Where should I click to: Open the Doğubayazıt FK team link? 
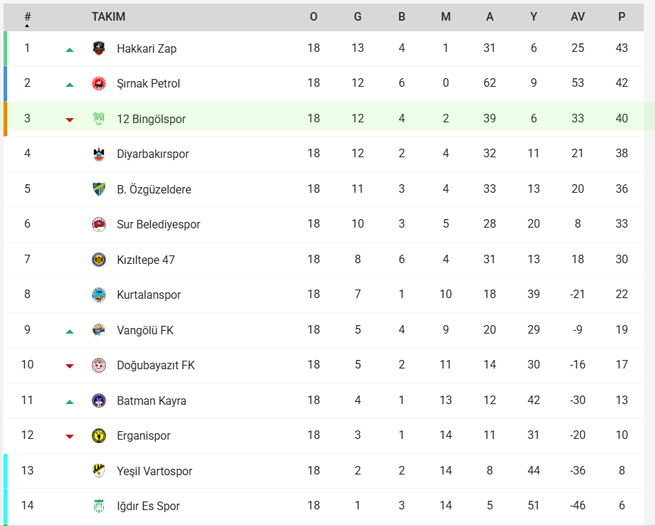[156, 366]
